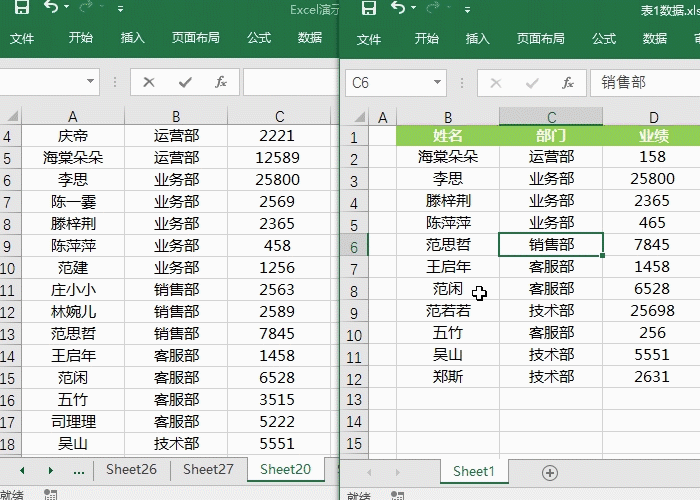Expand Customize Quick Access Toolbar in right window
Image resolution: width=700 pixels, height=500 pixels.
pos(468,10)
